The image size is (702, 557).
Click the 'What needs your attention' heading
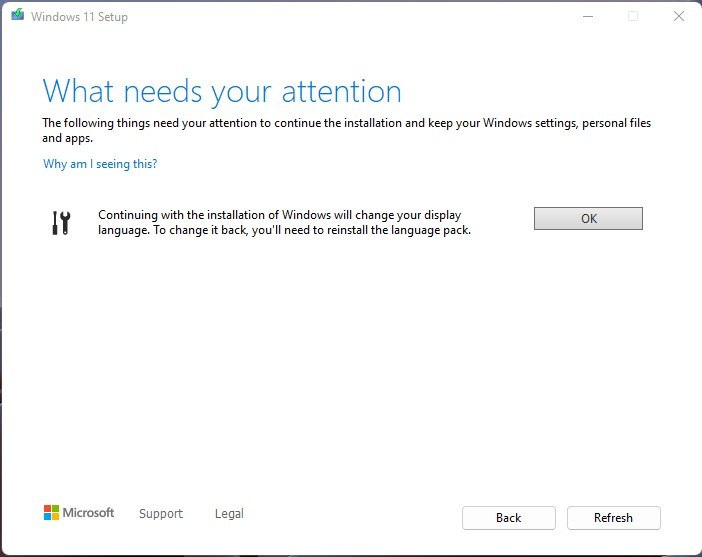point(222,92)
